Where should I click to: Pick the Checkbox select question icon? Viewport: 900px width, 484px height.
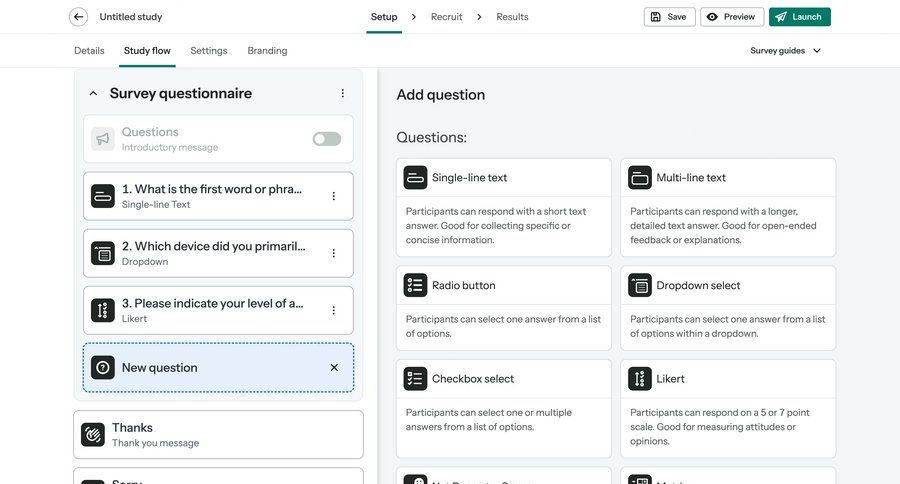point(415,379)
